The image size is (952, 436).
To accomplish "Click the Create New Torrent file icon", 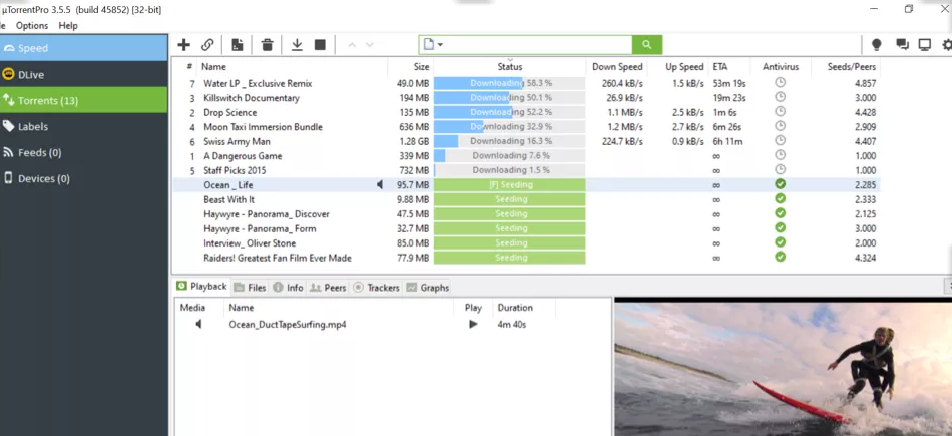I will point(237,45).
